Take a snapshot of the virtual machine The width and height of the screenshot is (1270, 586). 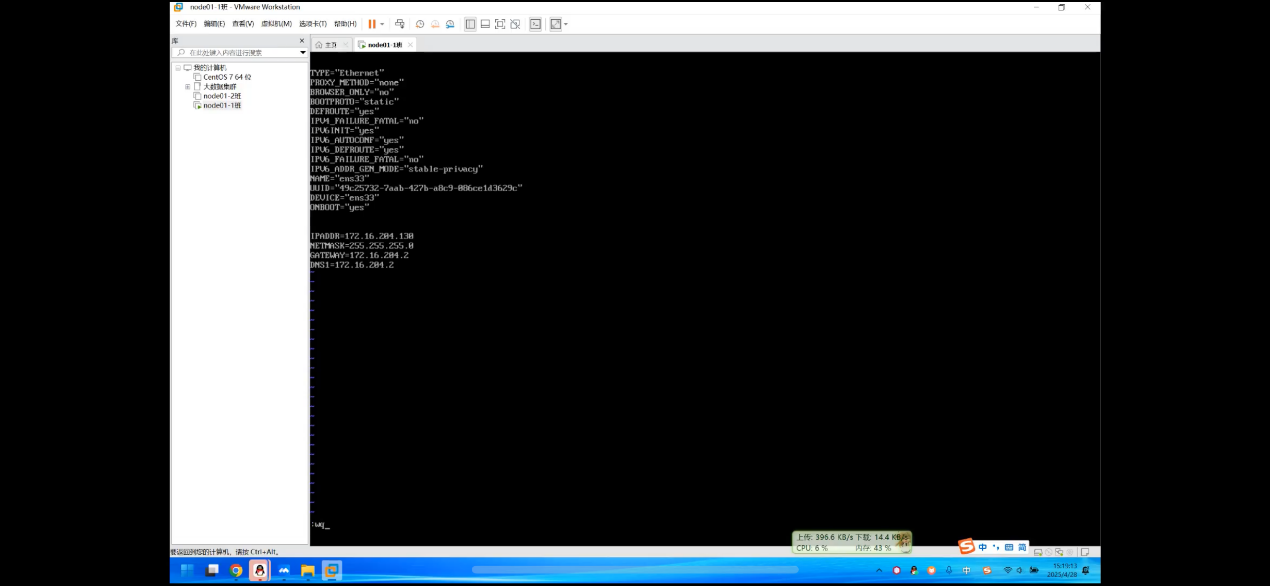tap(420, 24)
